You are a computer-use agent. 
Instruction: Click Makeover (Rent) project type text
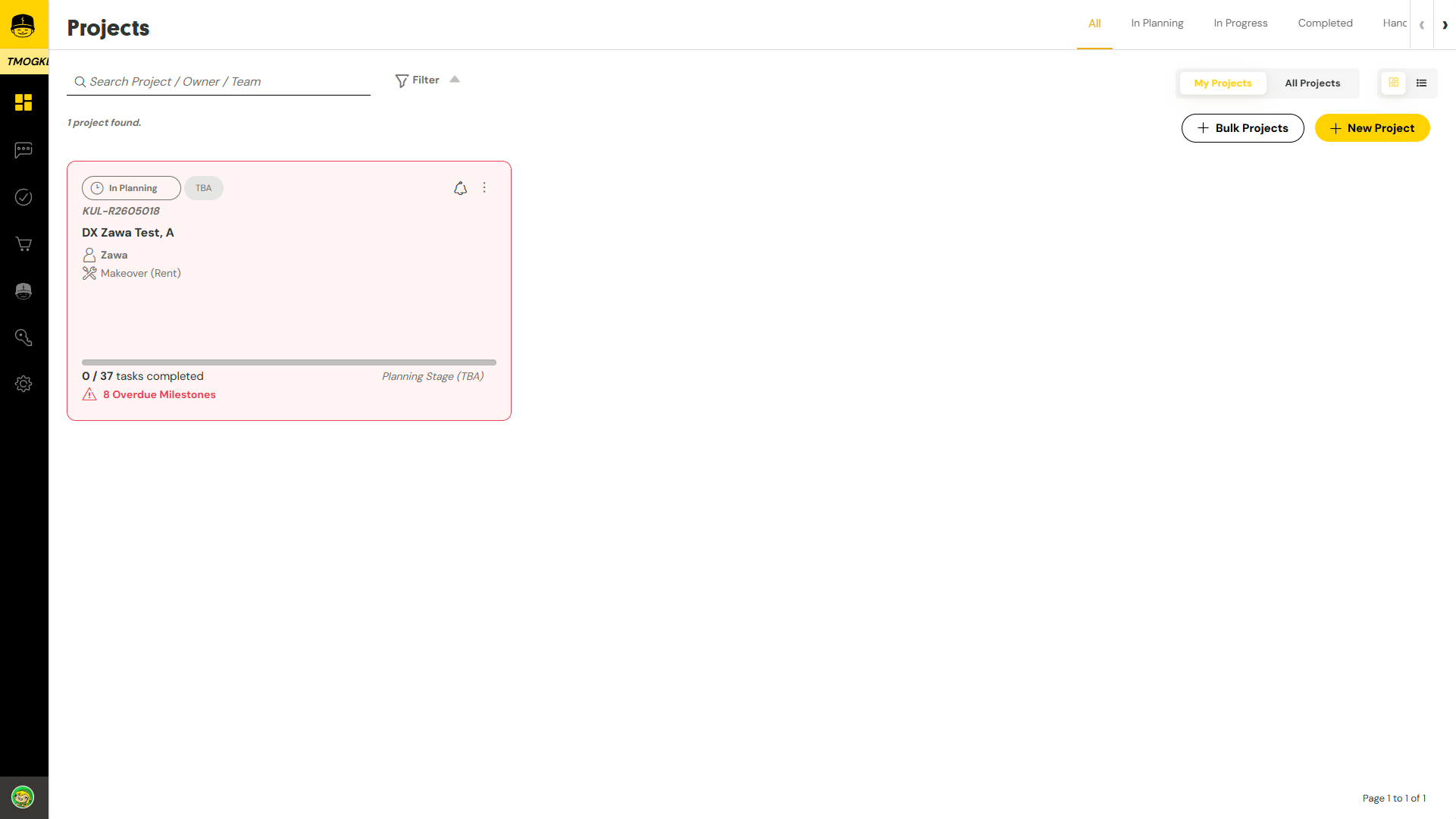[140, 274]
